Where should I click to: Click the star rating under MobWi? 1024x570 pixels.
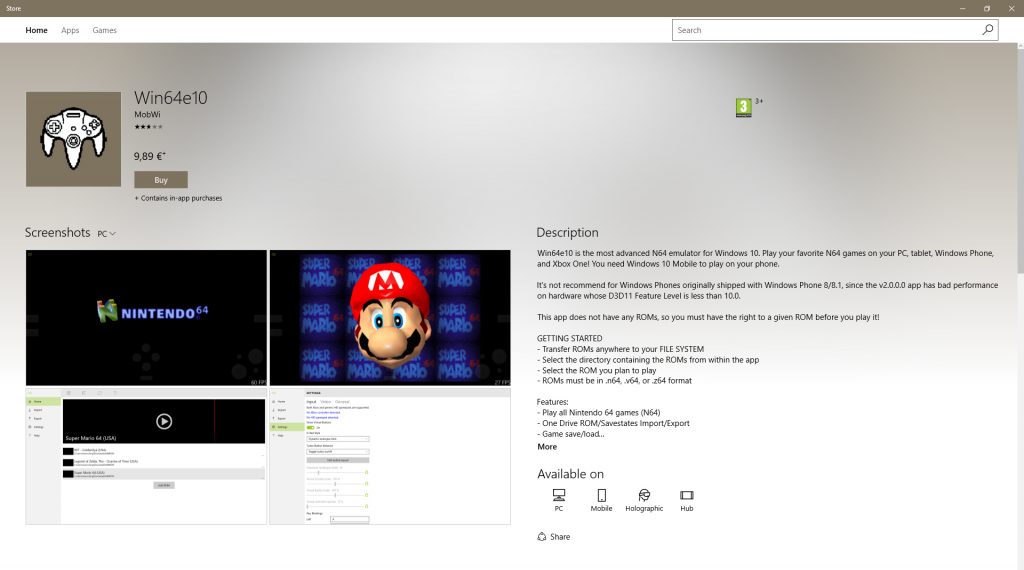coord(148,127)
